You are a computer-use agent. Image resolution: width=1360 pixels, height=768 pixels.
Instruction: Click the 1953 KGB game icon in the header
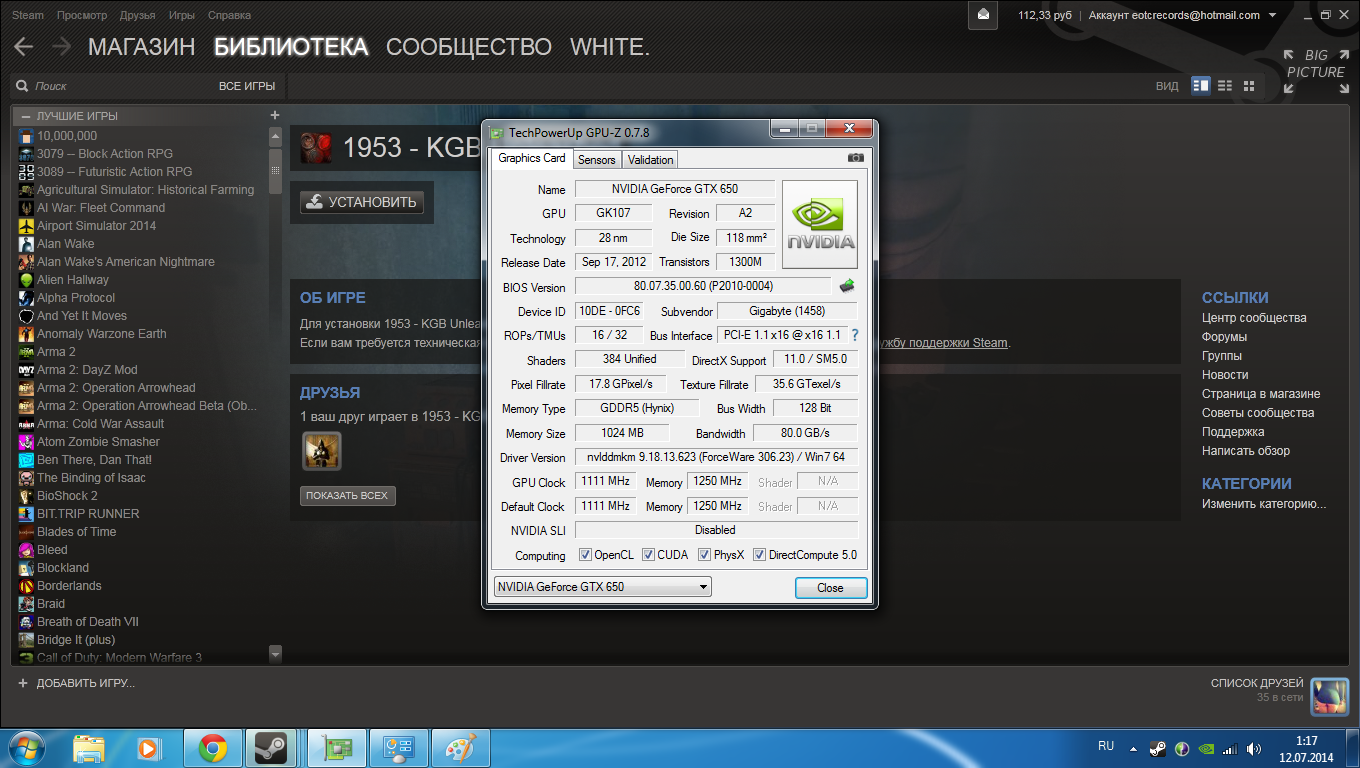316,148
